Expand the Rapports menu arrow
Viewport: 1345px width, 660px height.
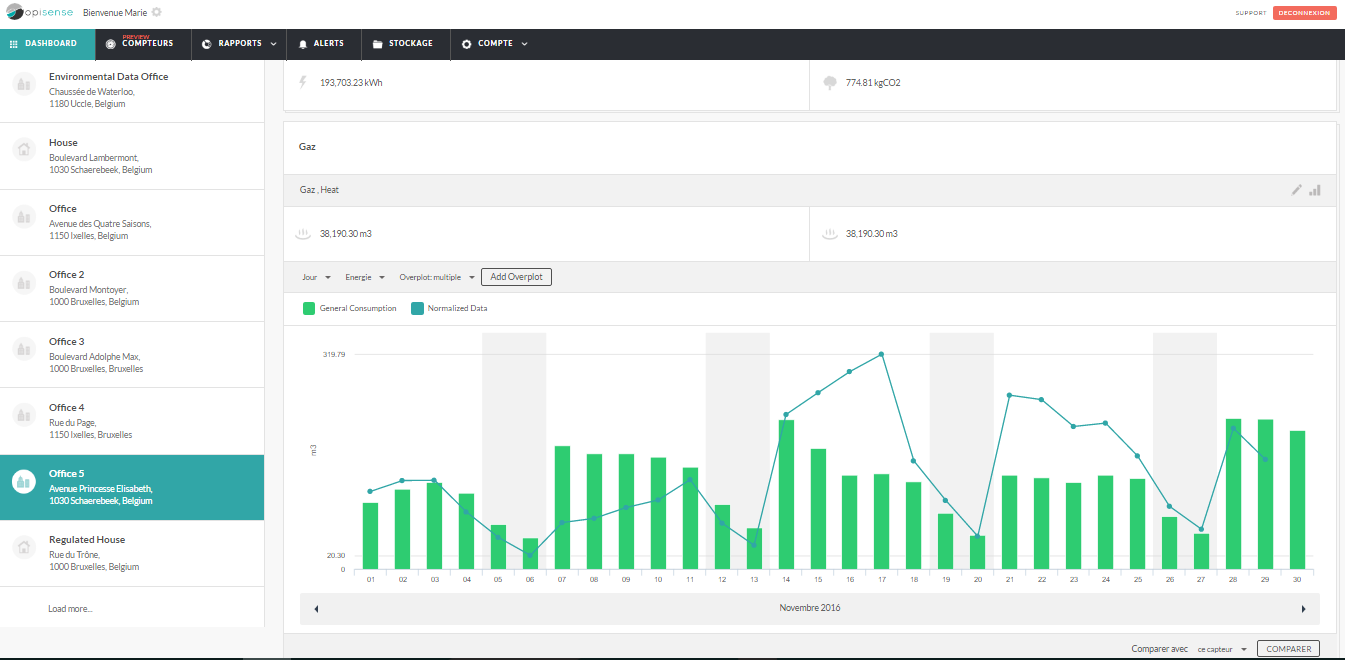[273, 44]
